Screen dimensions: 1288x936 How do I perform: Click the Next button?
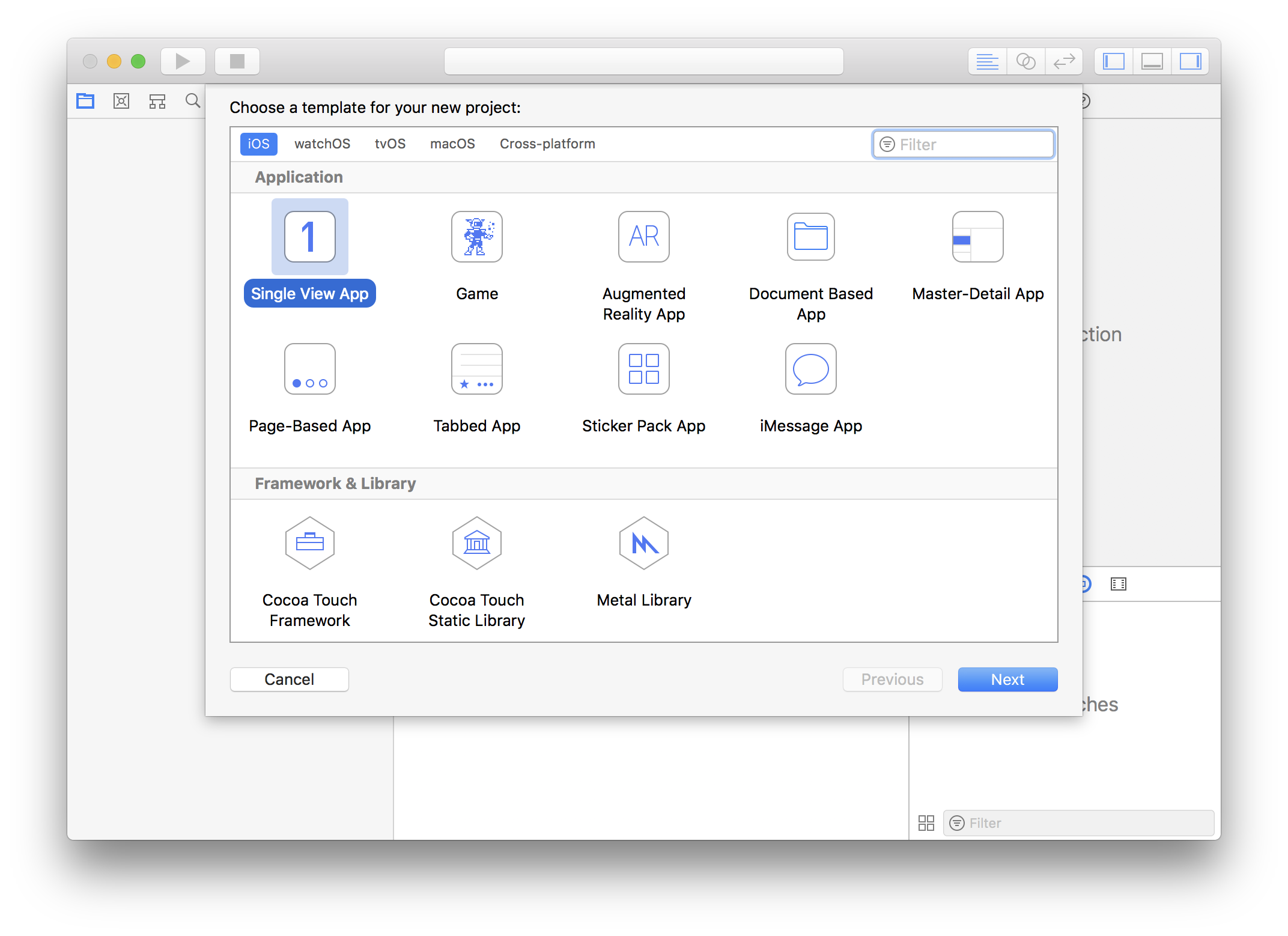(x=1007, y=679)
